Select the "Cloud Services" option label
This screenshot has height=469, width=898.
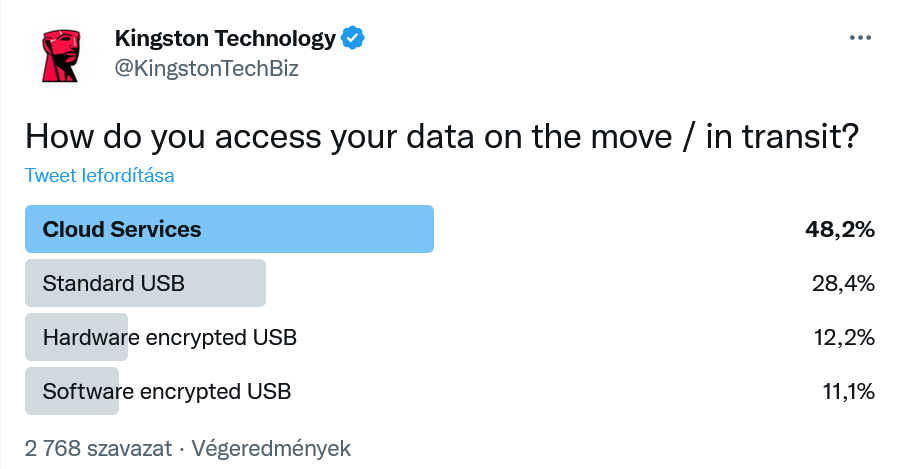click(x=122, y=229)
